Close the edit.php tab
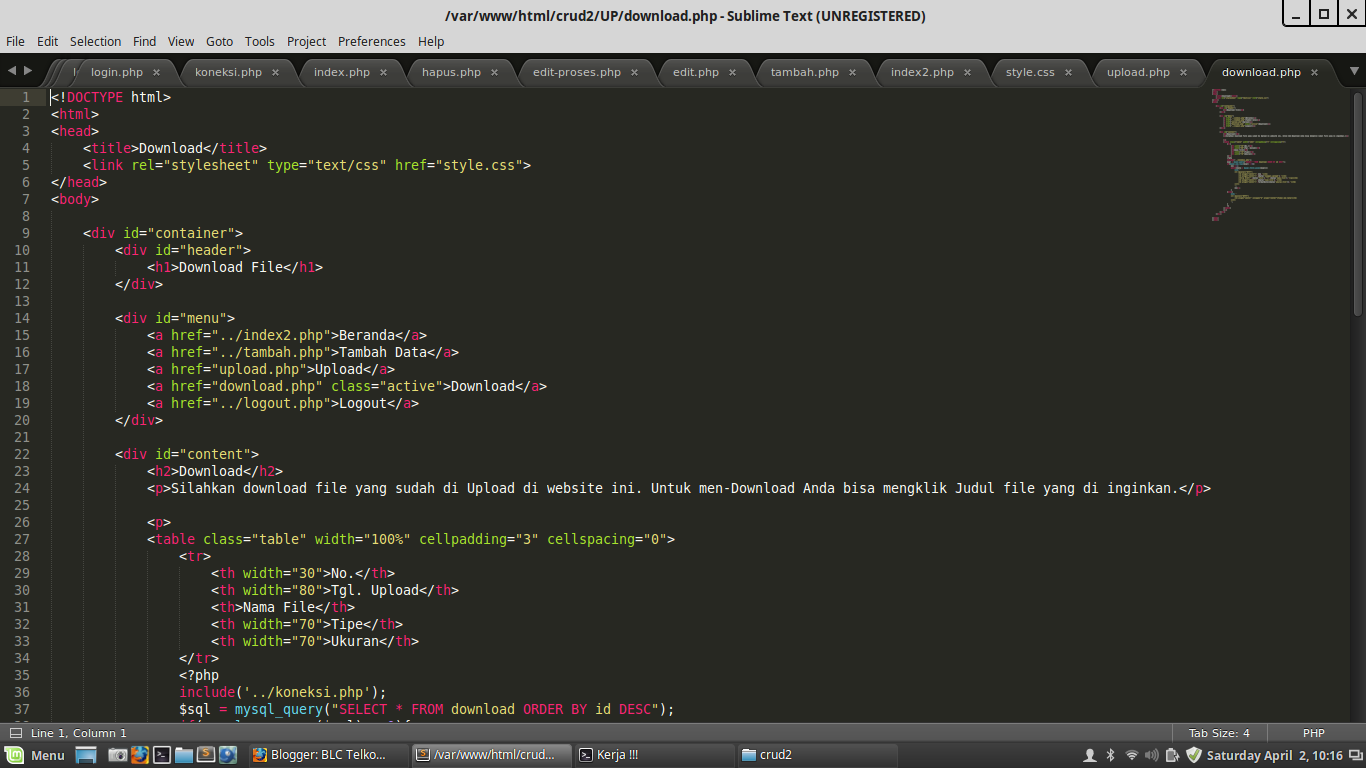The height and width of the screenshot is (768, 1366). coord(732,72)
